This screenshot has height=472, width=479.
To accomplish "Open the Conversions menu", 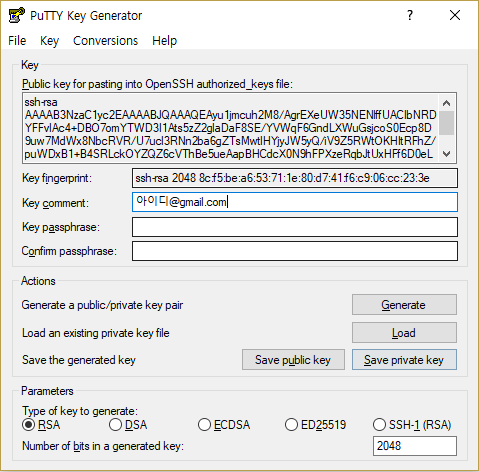I will coord(105,41).
